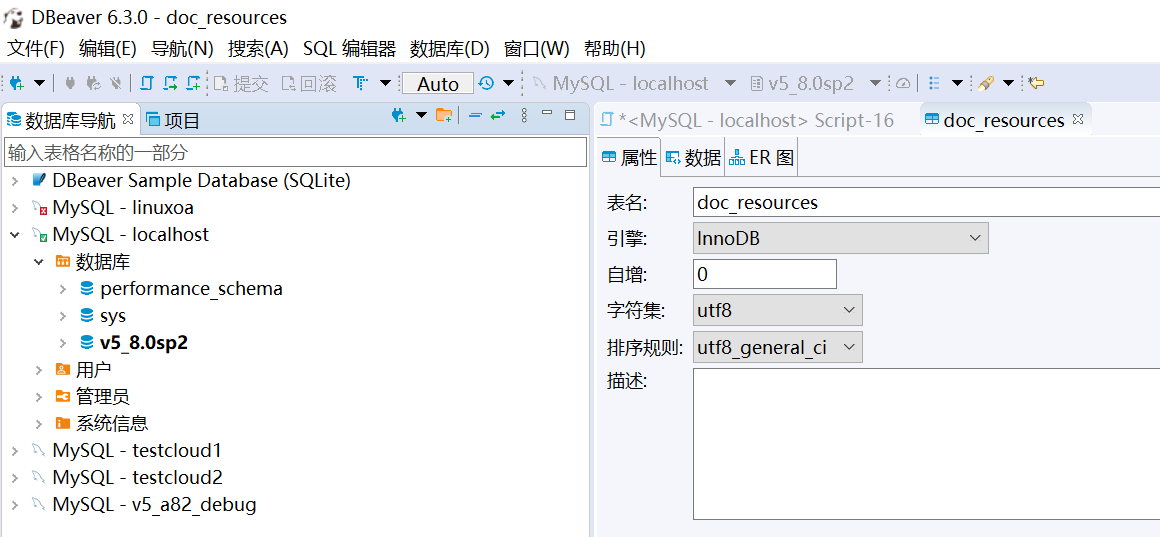This screenshot has height=537, width=1160.
Task: Click the Reconnect icon in main toolbar
Action: tap(93, 84)
